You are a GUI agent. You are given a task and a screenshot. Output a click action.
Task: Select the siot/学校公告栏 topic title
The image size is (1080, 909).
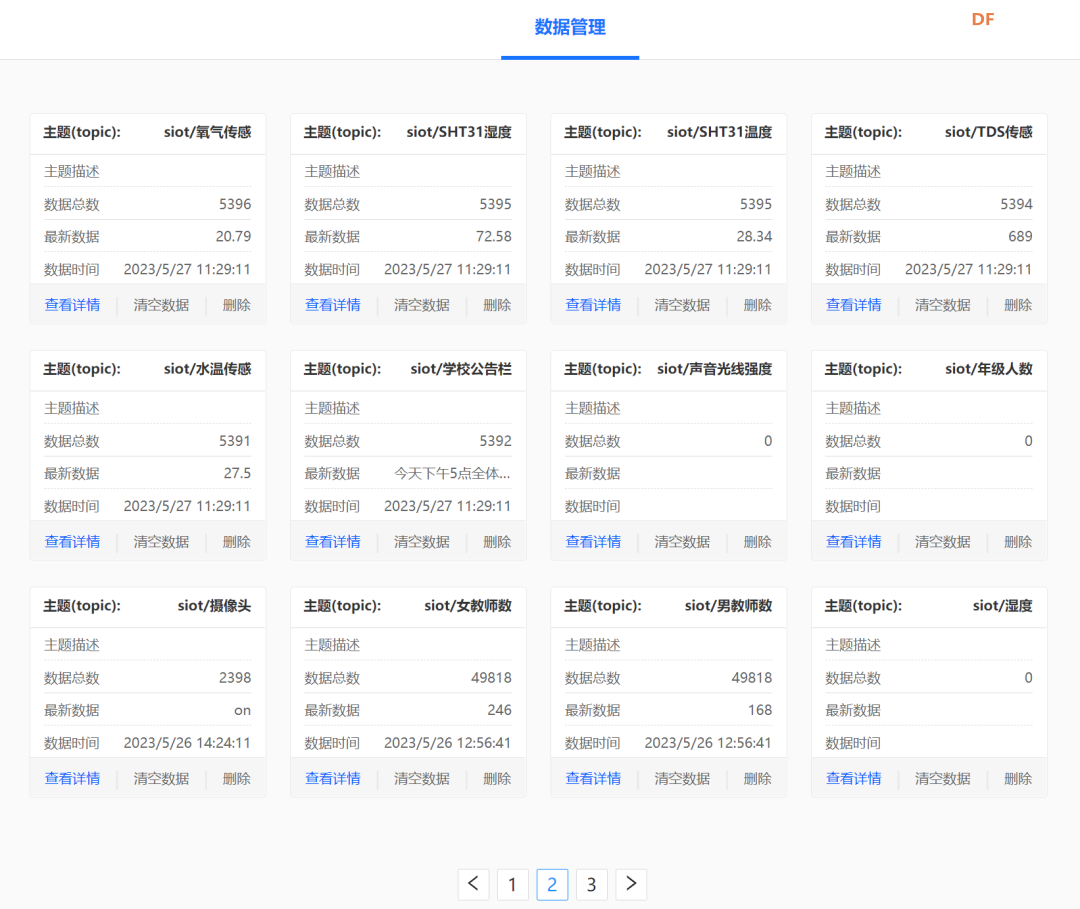click(461, 369)
